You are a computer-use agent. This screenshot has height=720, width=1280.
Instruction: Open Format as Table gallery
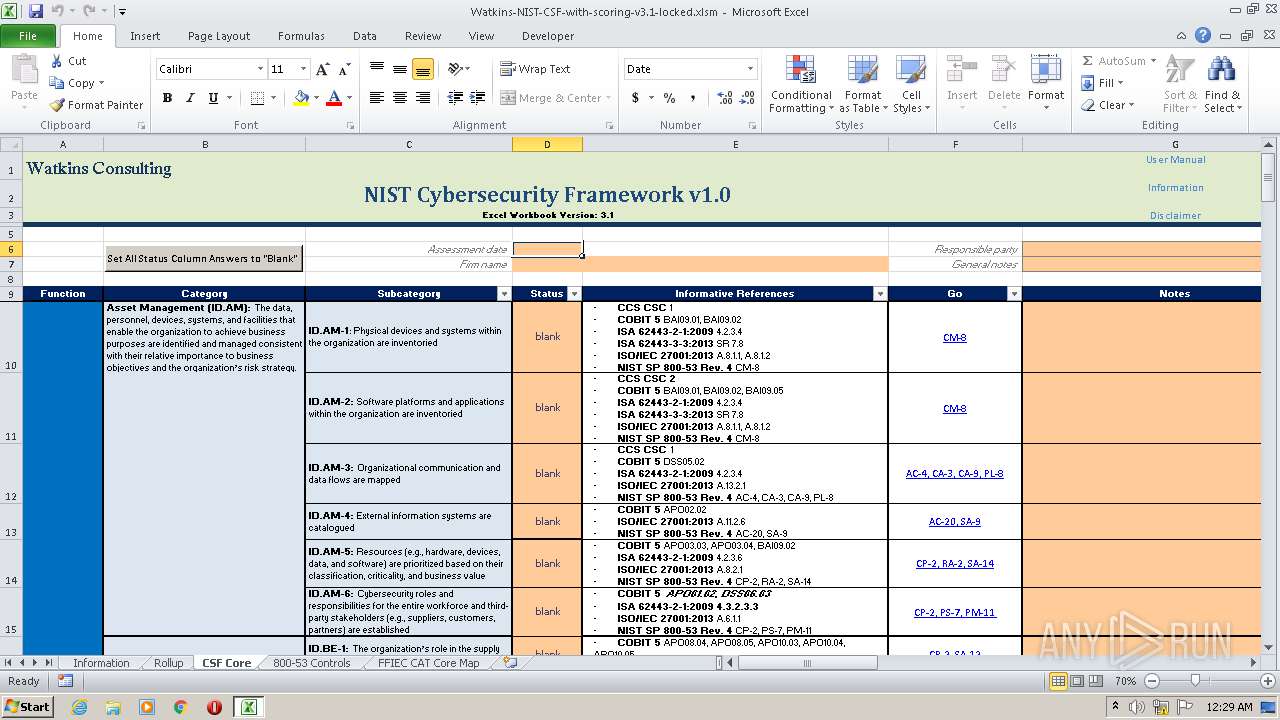(863, 85)
